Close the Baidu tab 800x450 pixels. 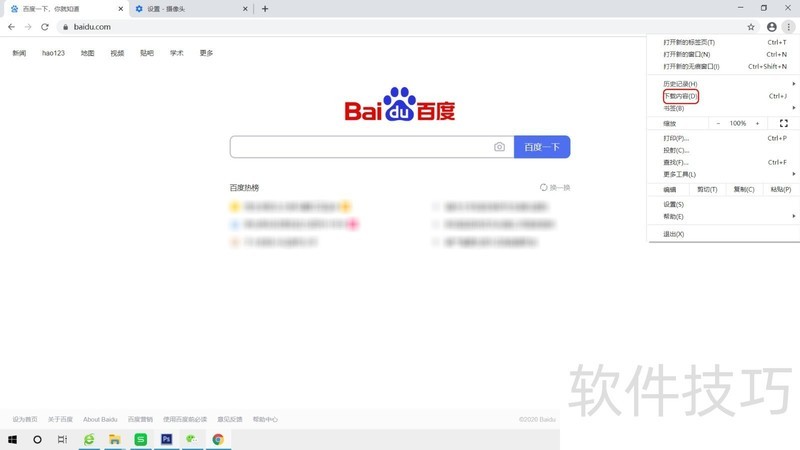[121, 9]
